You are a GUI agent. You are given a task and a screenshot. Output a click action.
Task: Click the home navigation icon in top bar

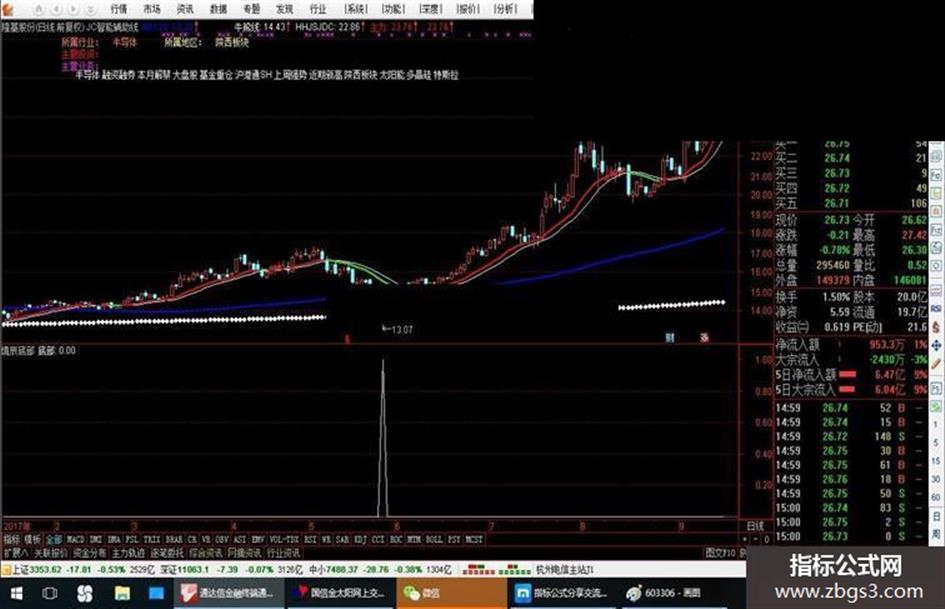[x=39, y=9]
